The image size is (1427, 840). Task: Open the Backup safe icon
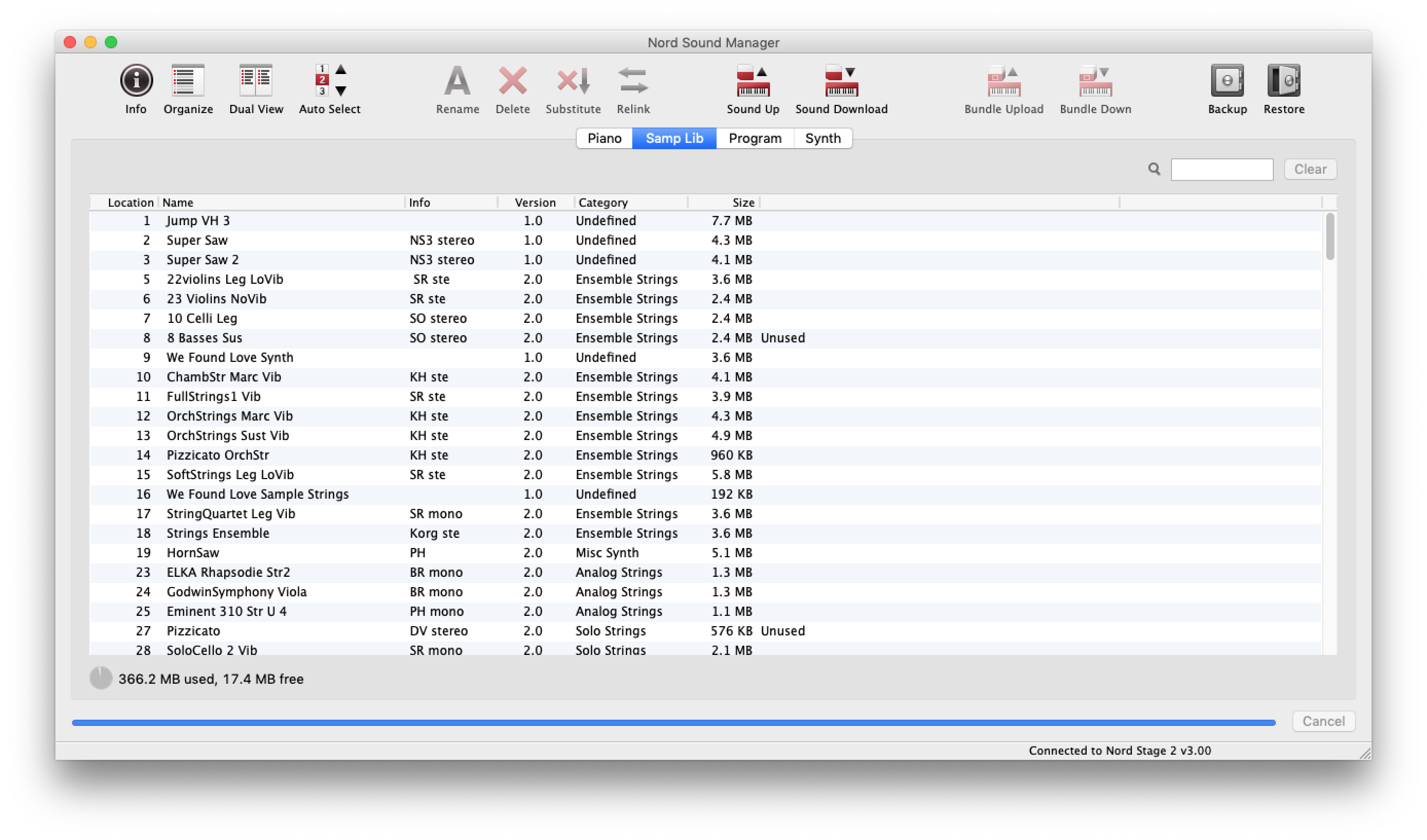(x=1227, y=80)
